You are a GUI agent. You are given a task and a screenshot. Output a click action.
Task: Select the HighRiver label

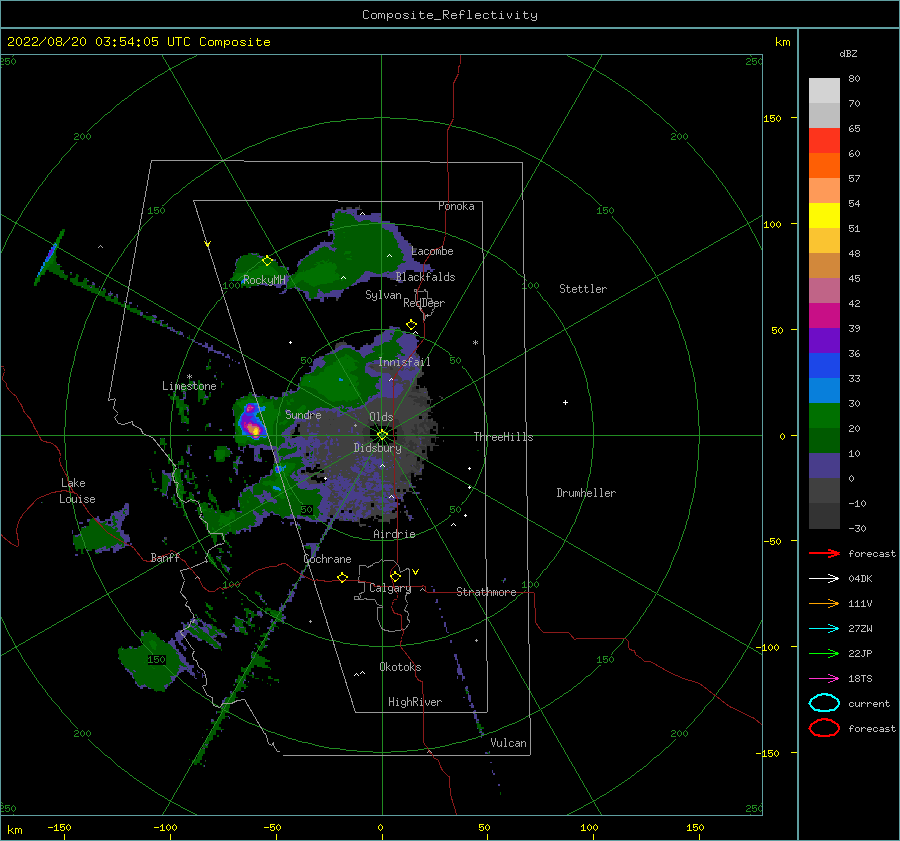click(x=415, y=702)
